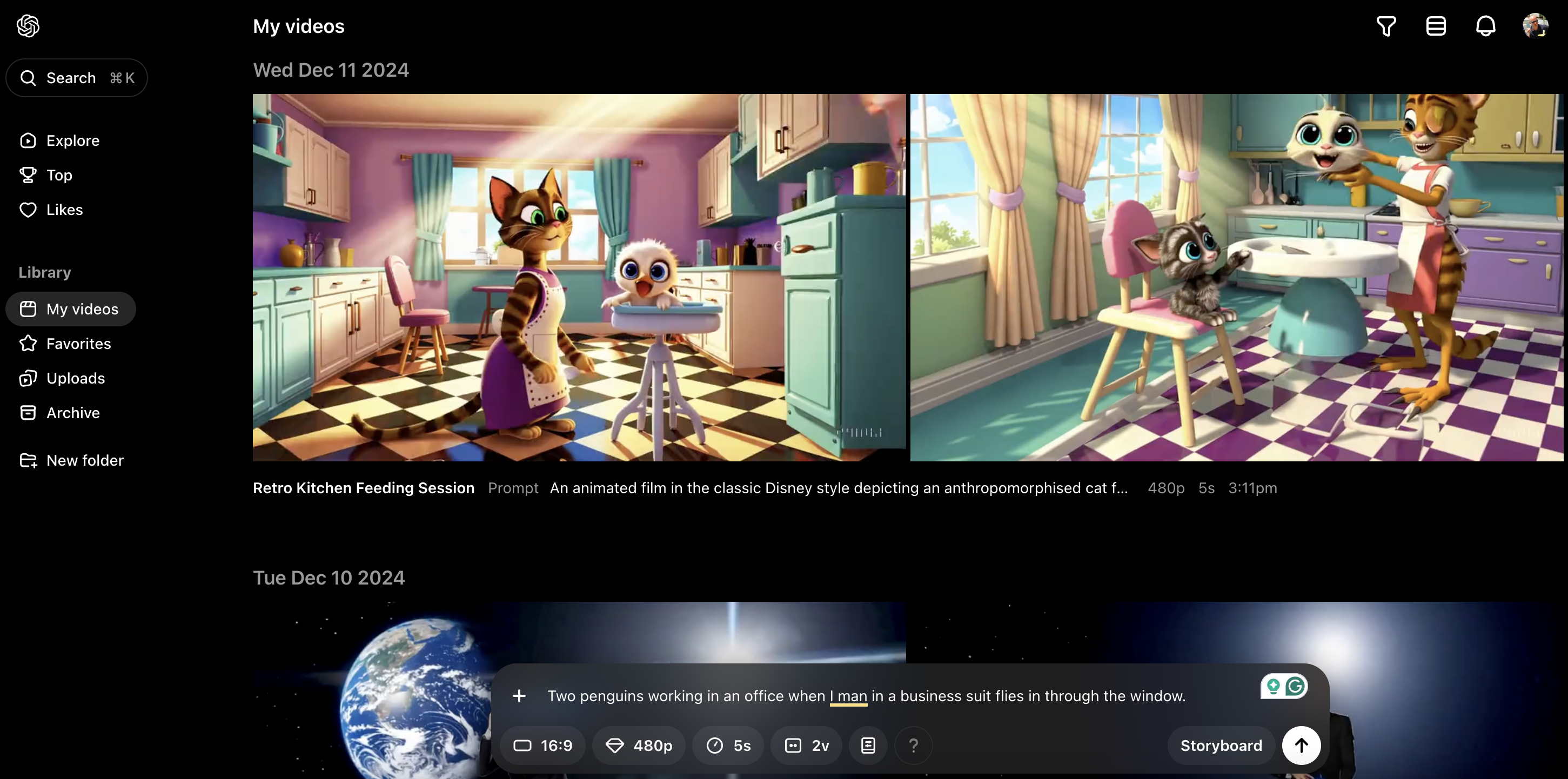Click the plus icon to attach media
Screen dimensions: 1568x779
point(519,696)
